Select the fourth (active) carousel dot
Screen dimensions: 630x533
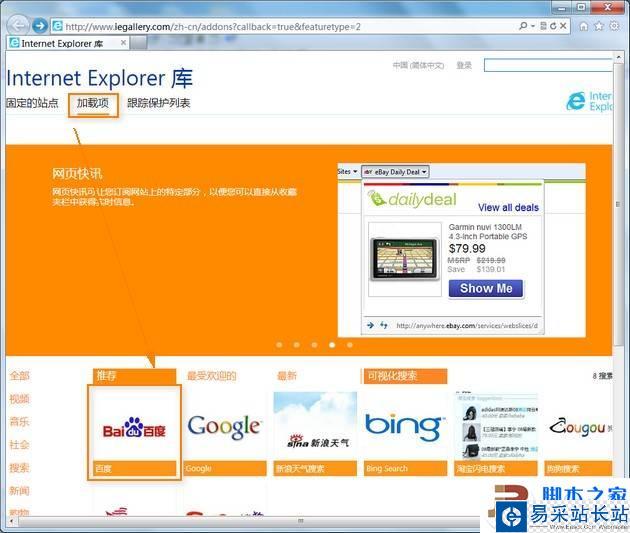(332, 345)
